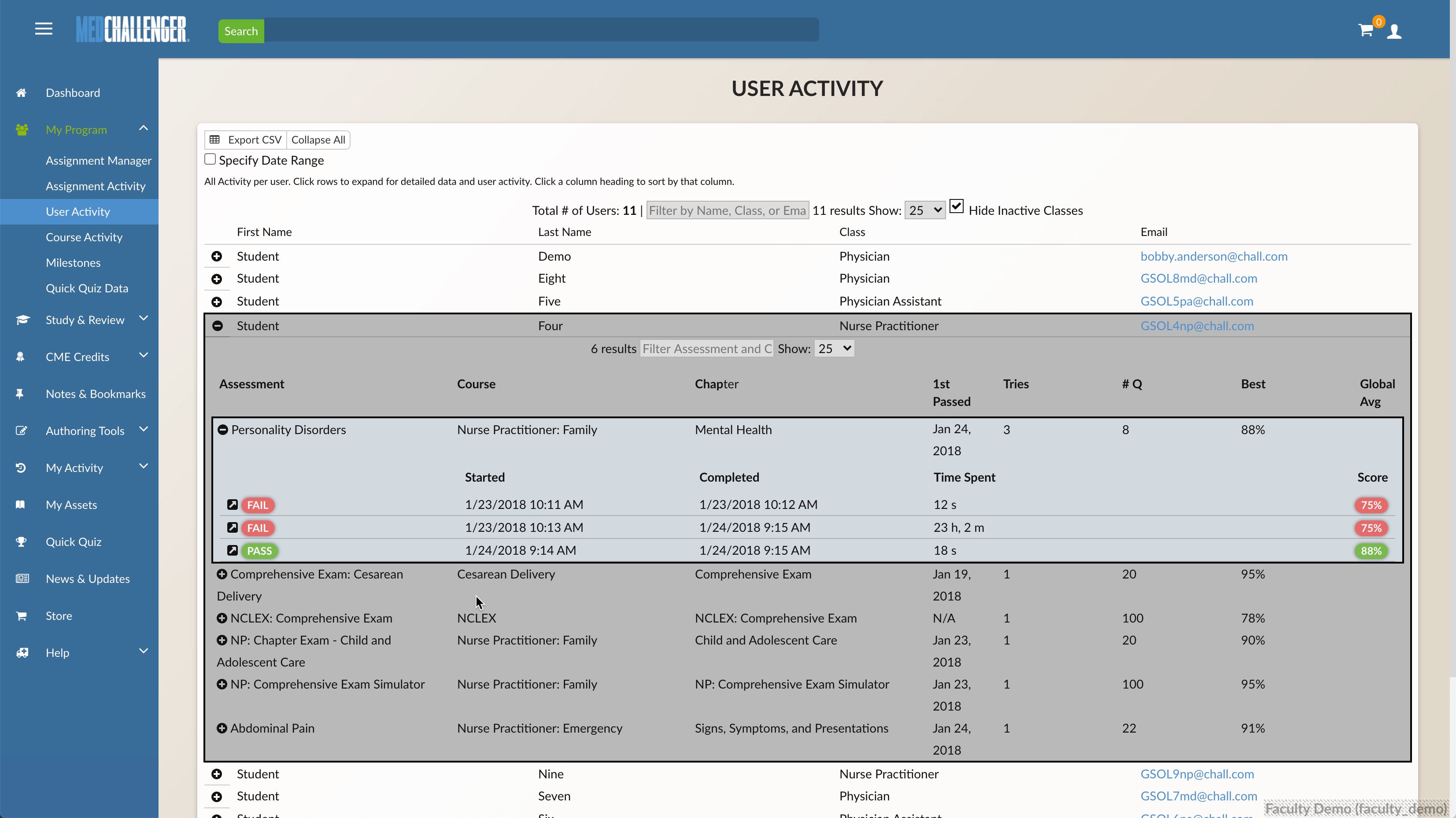
Task: Go to Assignment Manager page
Action: point(98,160)
